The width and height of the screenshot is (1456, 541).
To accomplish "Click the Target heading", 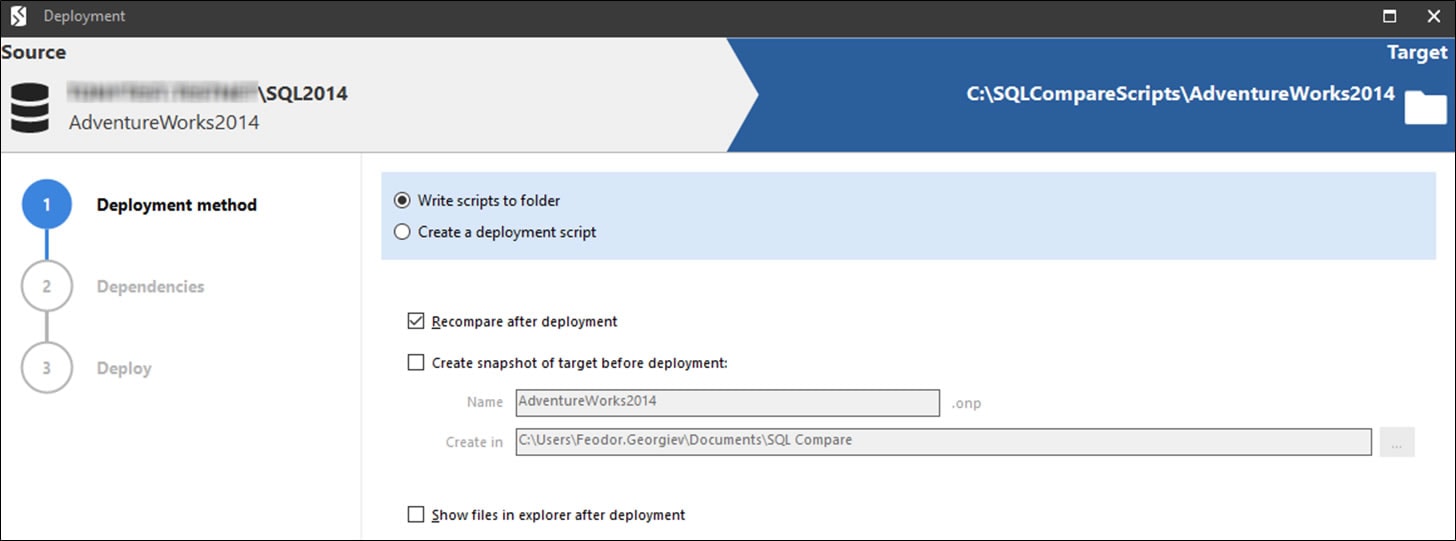I will click(x=1417, y=53).
